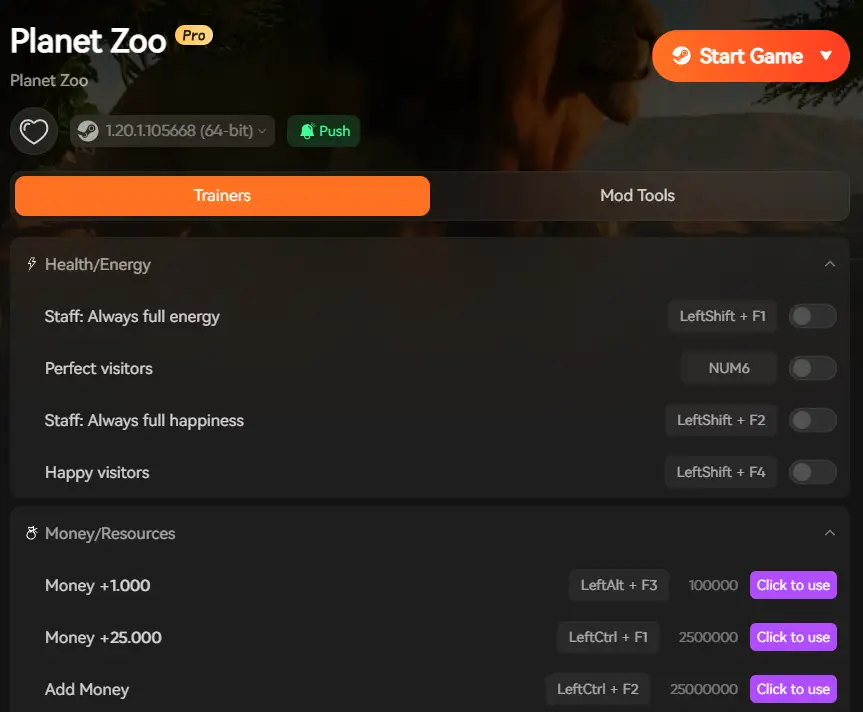Collapse the Health/Energy section
This screenshot has width=863, height=712.
[832, 263]
